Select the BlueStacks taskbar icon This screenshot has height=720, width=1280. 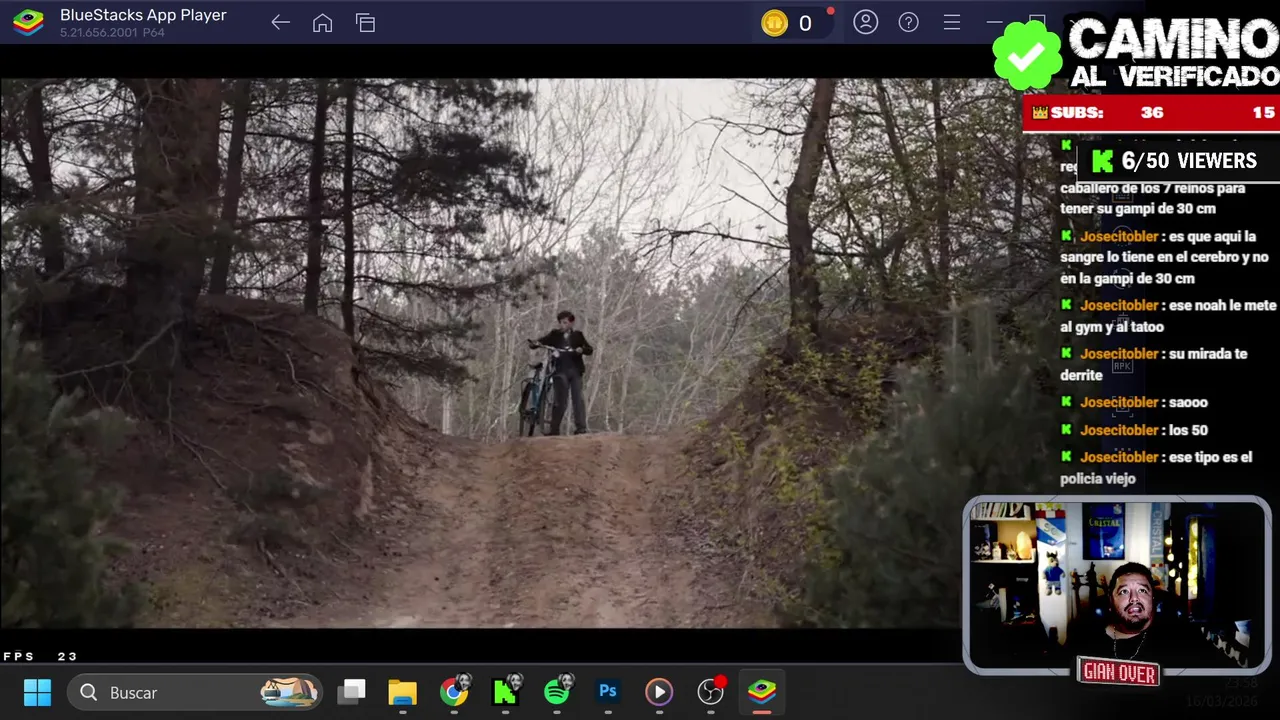tap(762, 692)
